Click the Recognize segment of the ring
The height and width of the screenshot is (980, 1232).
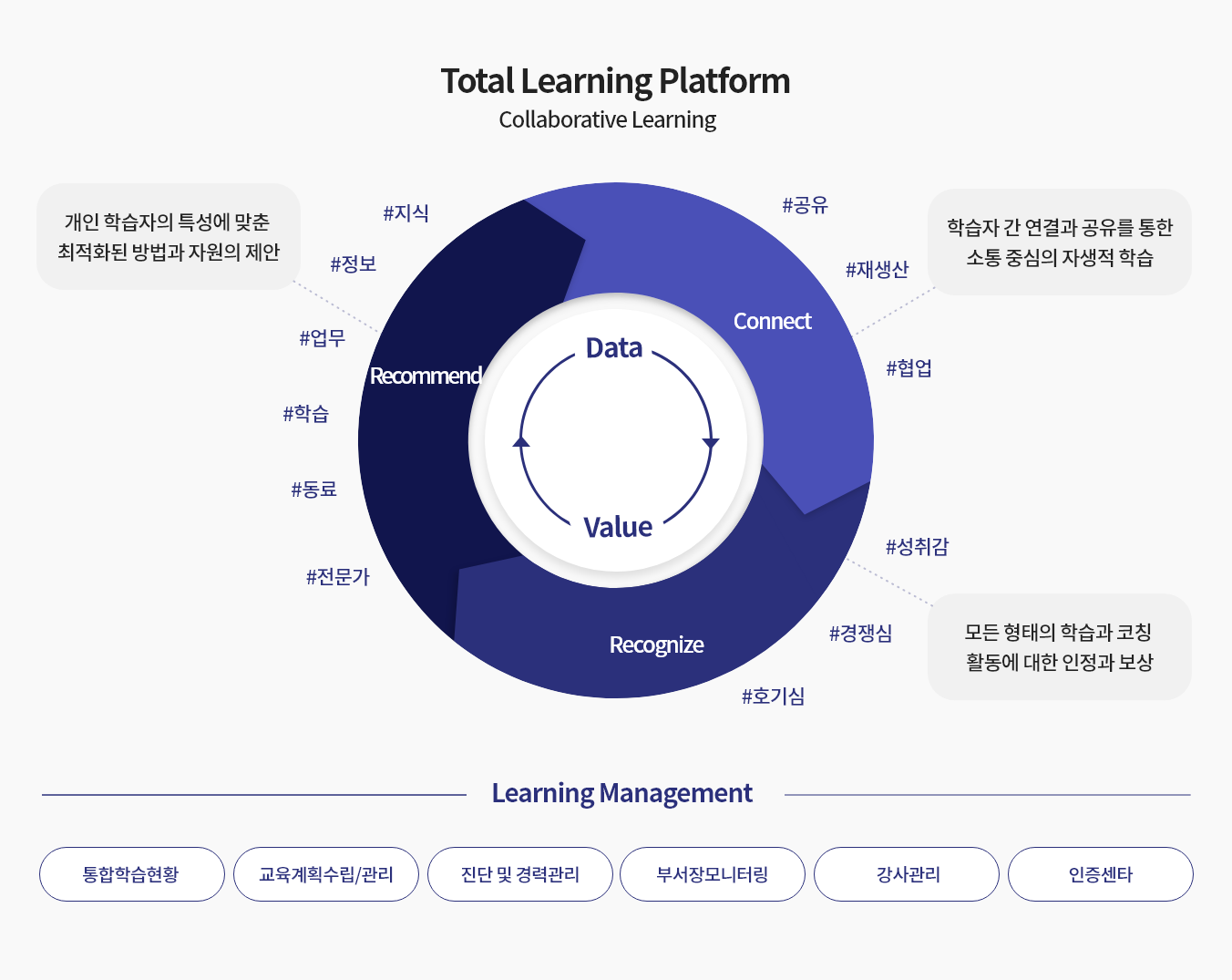click(x=656, y=645)
